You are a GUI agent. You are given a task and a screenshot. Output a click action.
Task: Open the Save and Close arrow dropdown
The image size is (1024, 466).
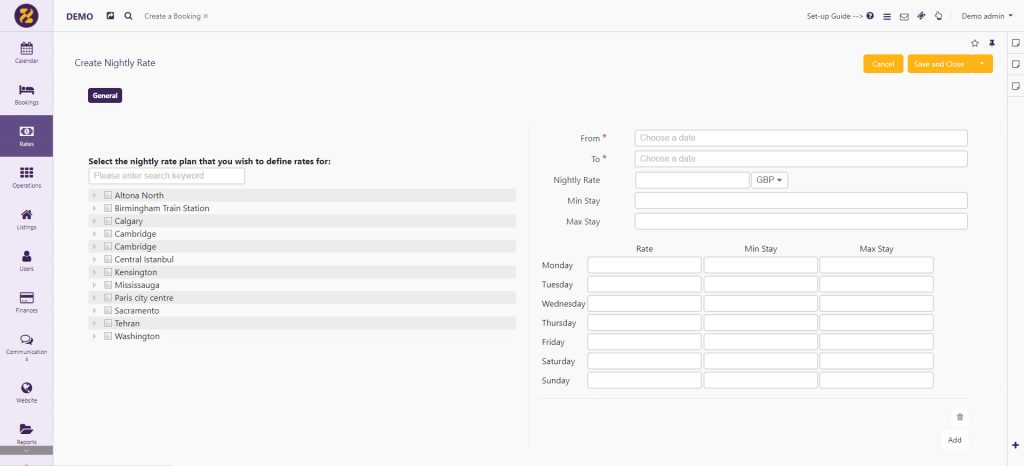pyautogui.click(x=981, y=64)
